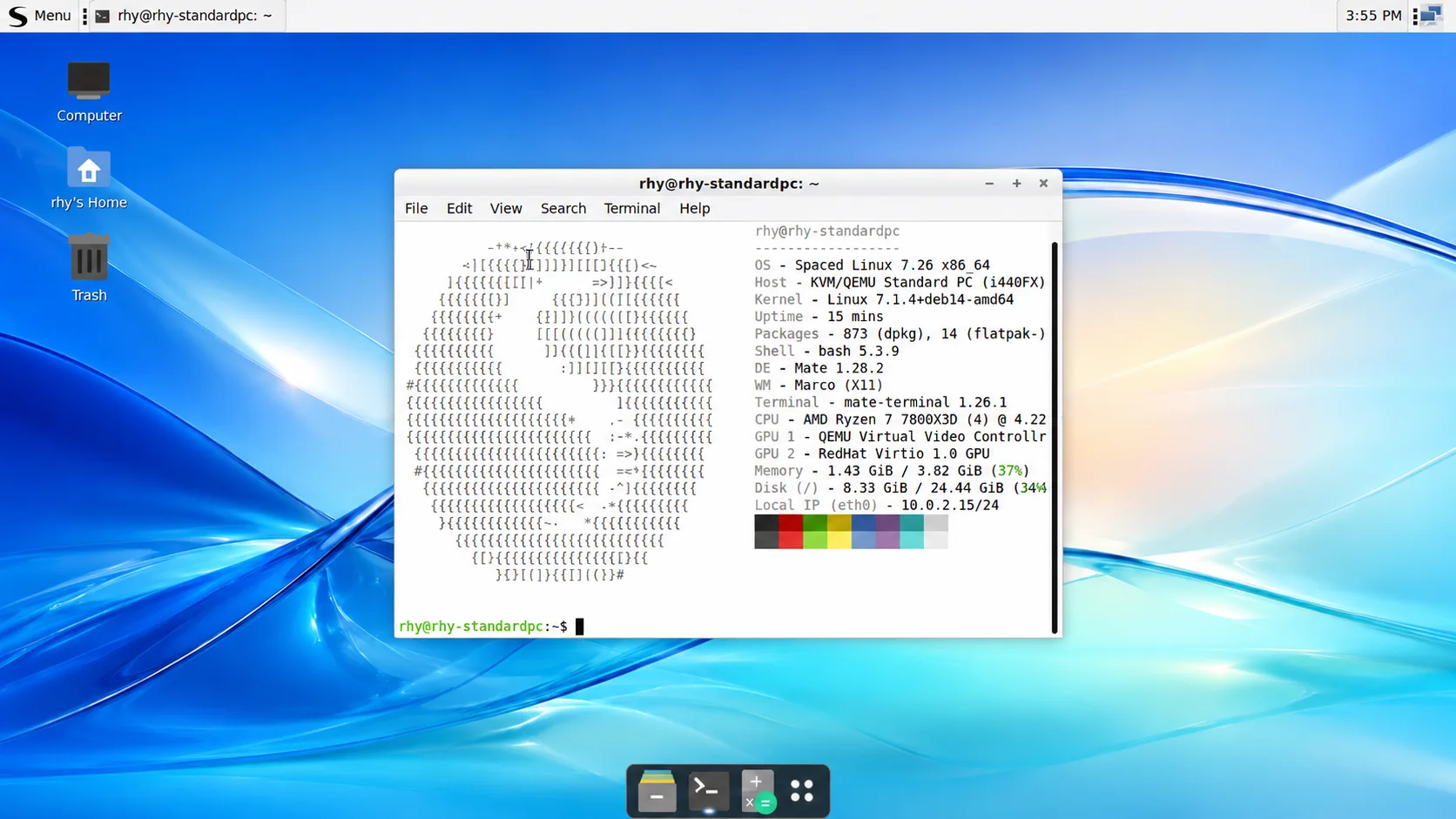Select the terminal window entry in the top-panel window list
Viewport: 1456px width, 819px height.
tap(185, 16)
